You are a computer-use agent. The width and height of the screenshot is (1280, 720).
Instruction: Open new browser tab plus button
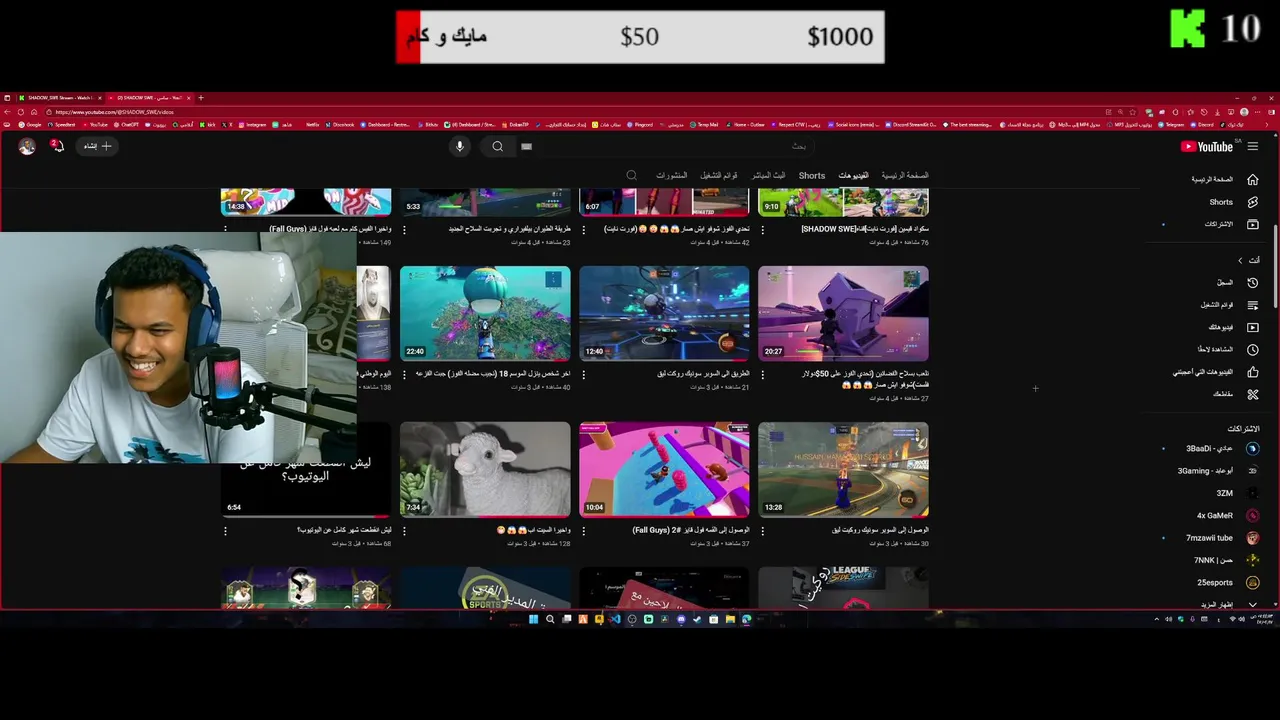pyautogui.click(x=201, y=98)
